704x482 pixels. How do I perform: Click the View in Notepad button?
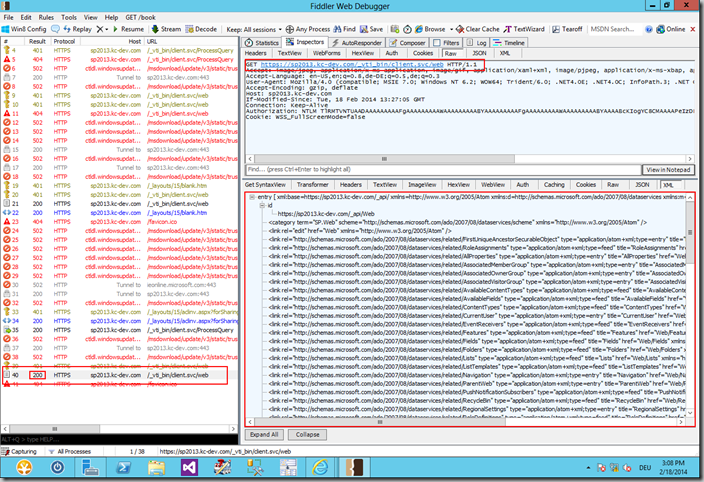tap(668, 170)
